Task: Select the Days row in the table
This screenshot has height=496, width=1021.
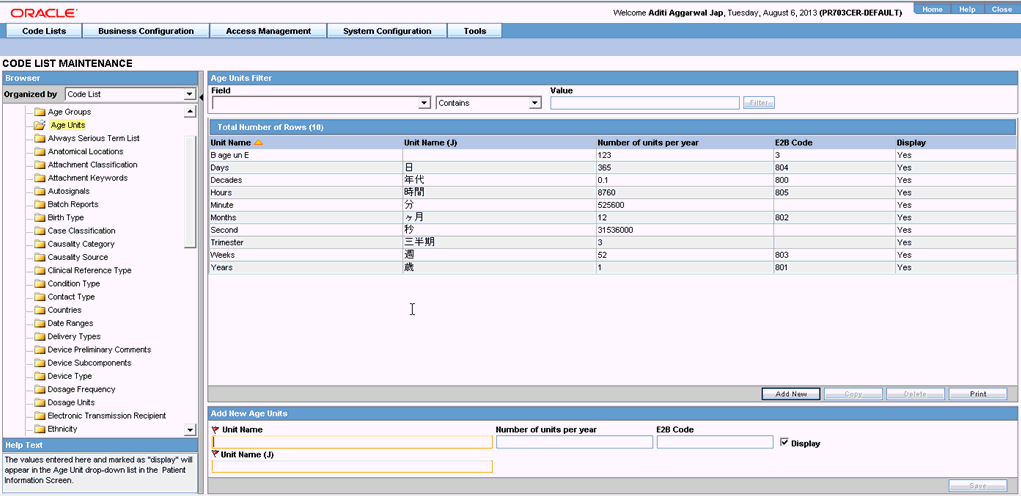Action: click(x=612, y=168)
